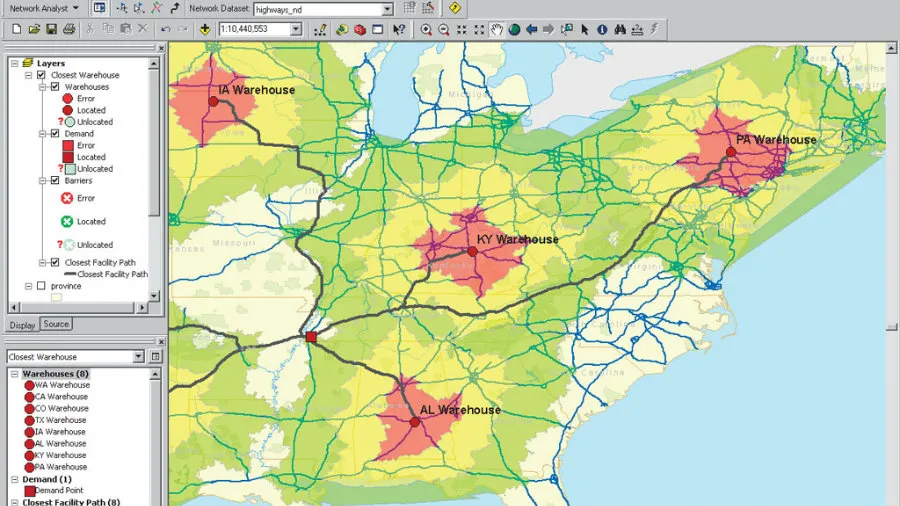Toggle the Barriers layer checkbox
Image resolution: width=900 pixels, height=506 pixels.
click(x=55, y=181)
